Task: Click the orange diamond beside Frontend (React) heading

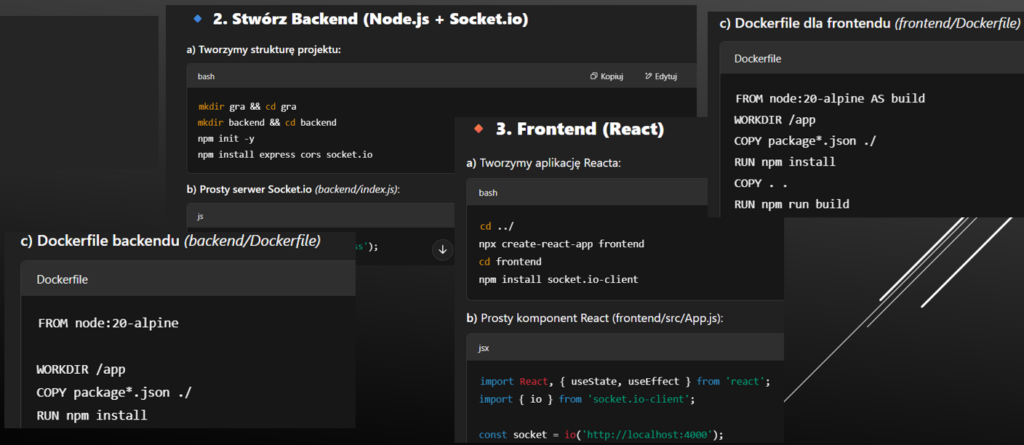Action: pos(477,128)
